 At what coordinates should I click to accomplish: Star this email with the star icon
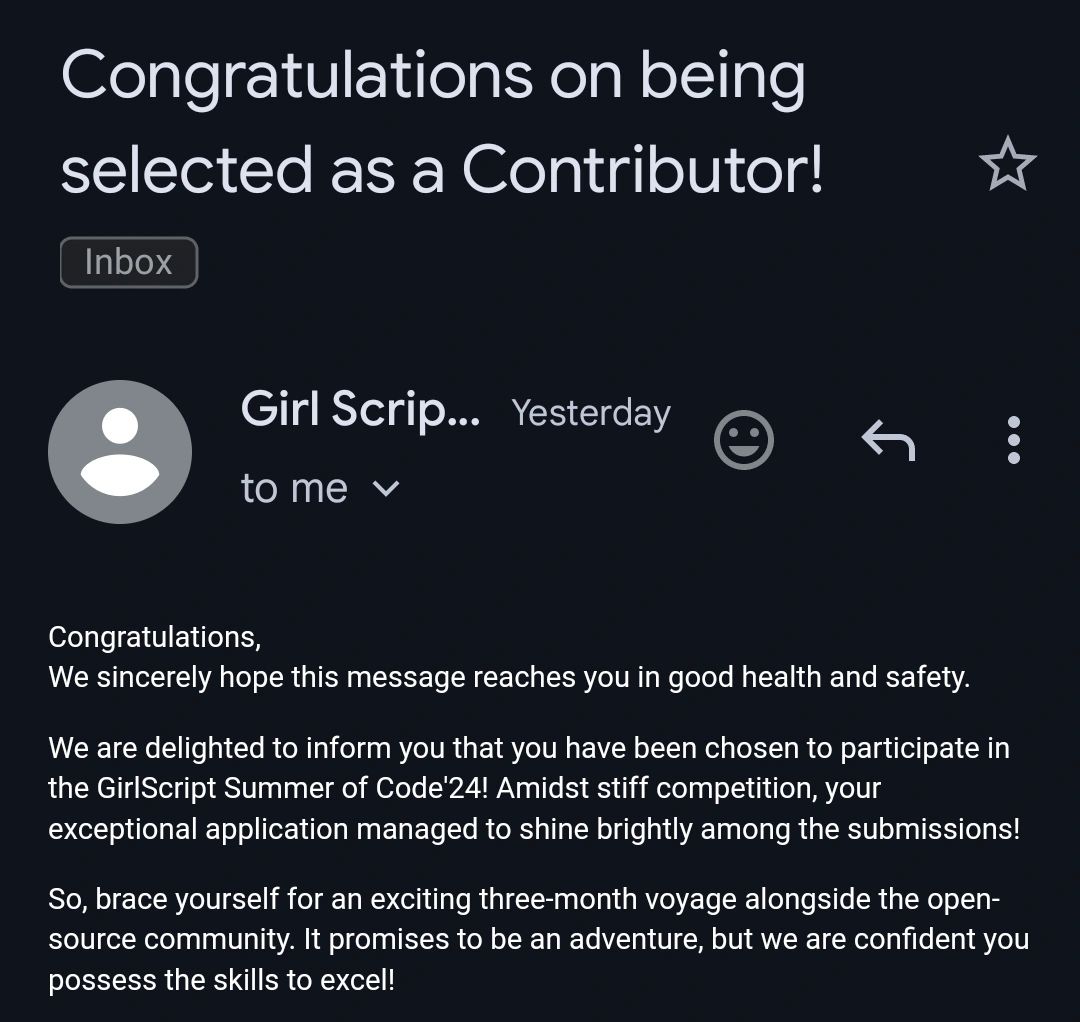coord(1007,163)
